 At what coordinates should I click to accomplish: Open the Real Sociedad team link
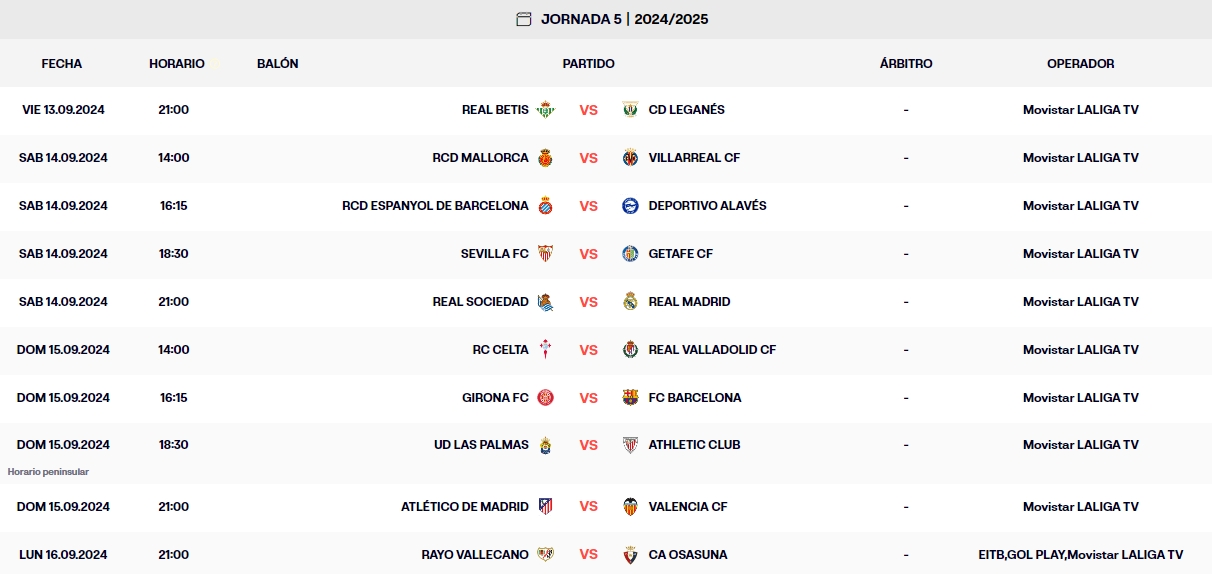(x=480, y=302)
